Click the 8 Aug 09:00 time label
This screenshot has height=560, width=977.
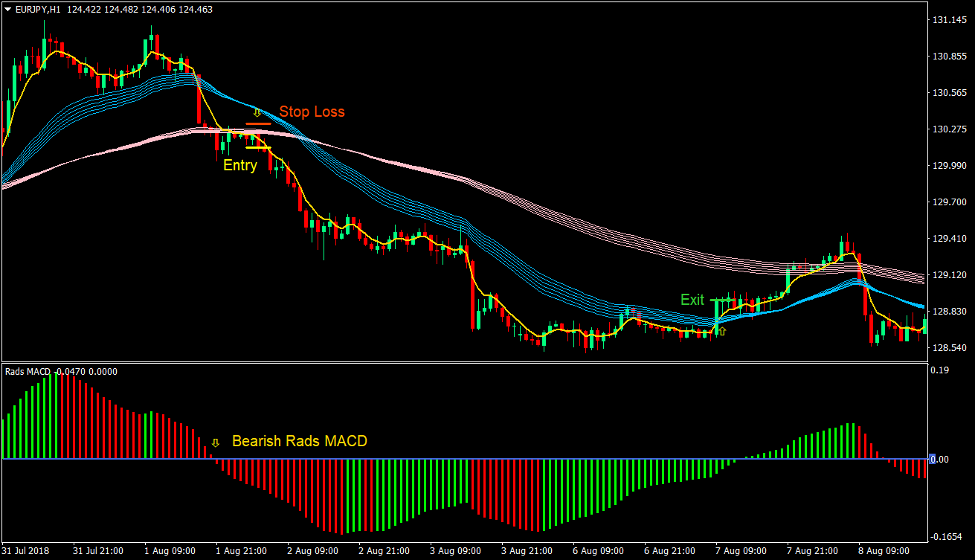884,551
